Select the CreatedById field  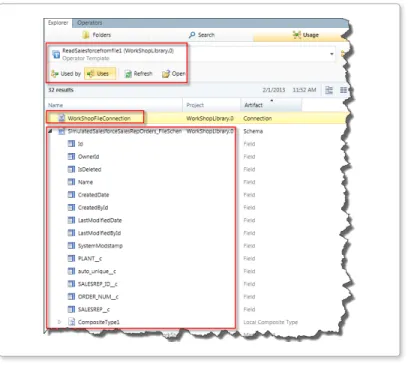93,207
